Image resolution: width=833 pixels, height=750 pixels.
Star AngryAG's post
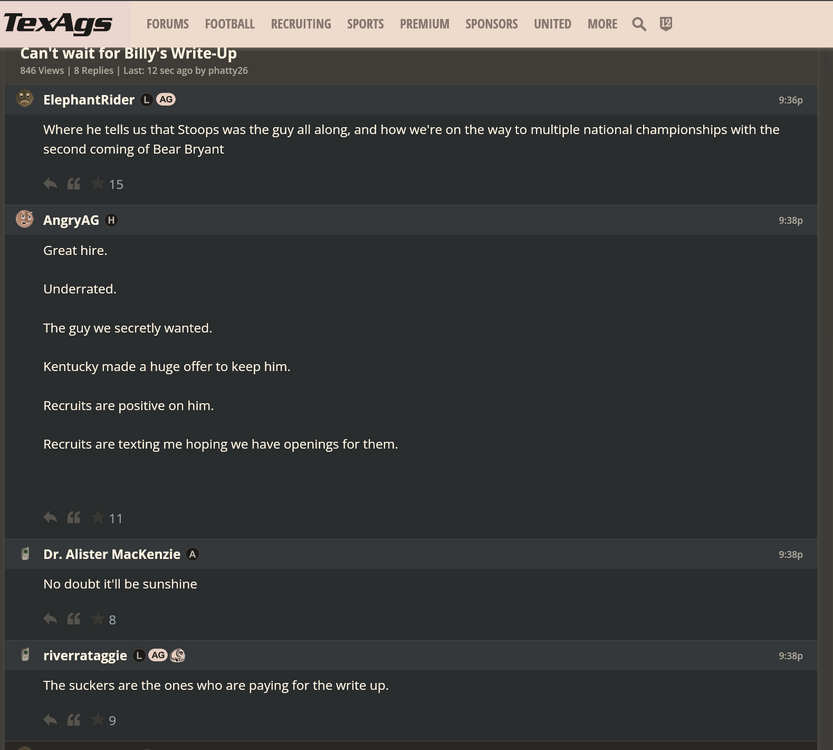pyautogui.click(x=98, y=518)
